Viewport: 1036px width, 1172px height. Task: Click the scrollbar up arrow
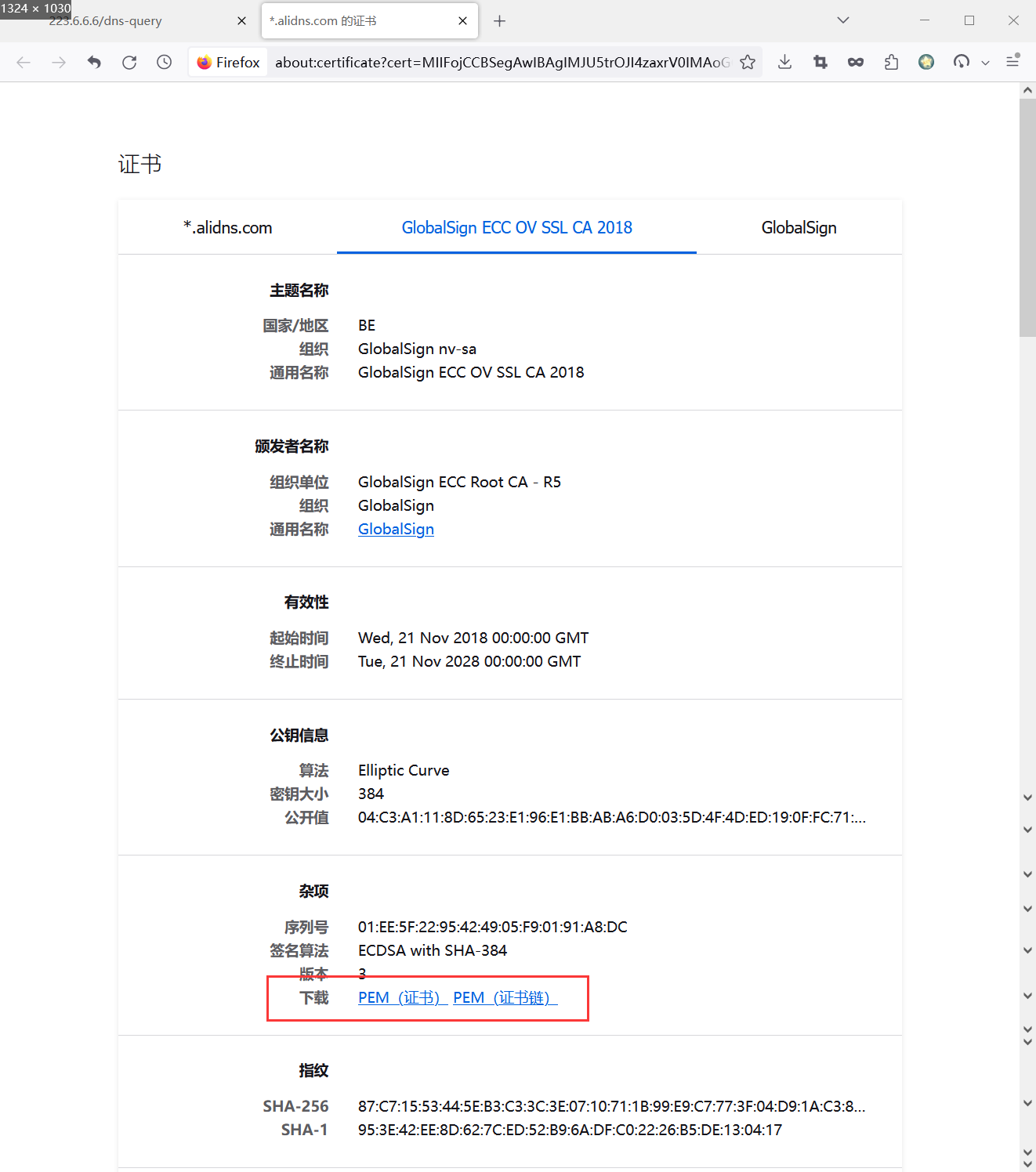click(1027, 90)
